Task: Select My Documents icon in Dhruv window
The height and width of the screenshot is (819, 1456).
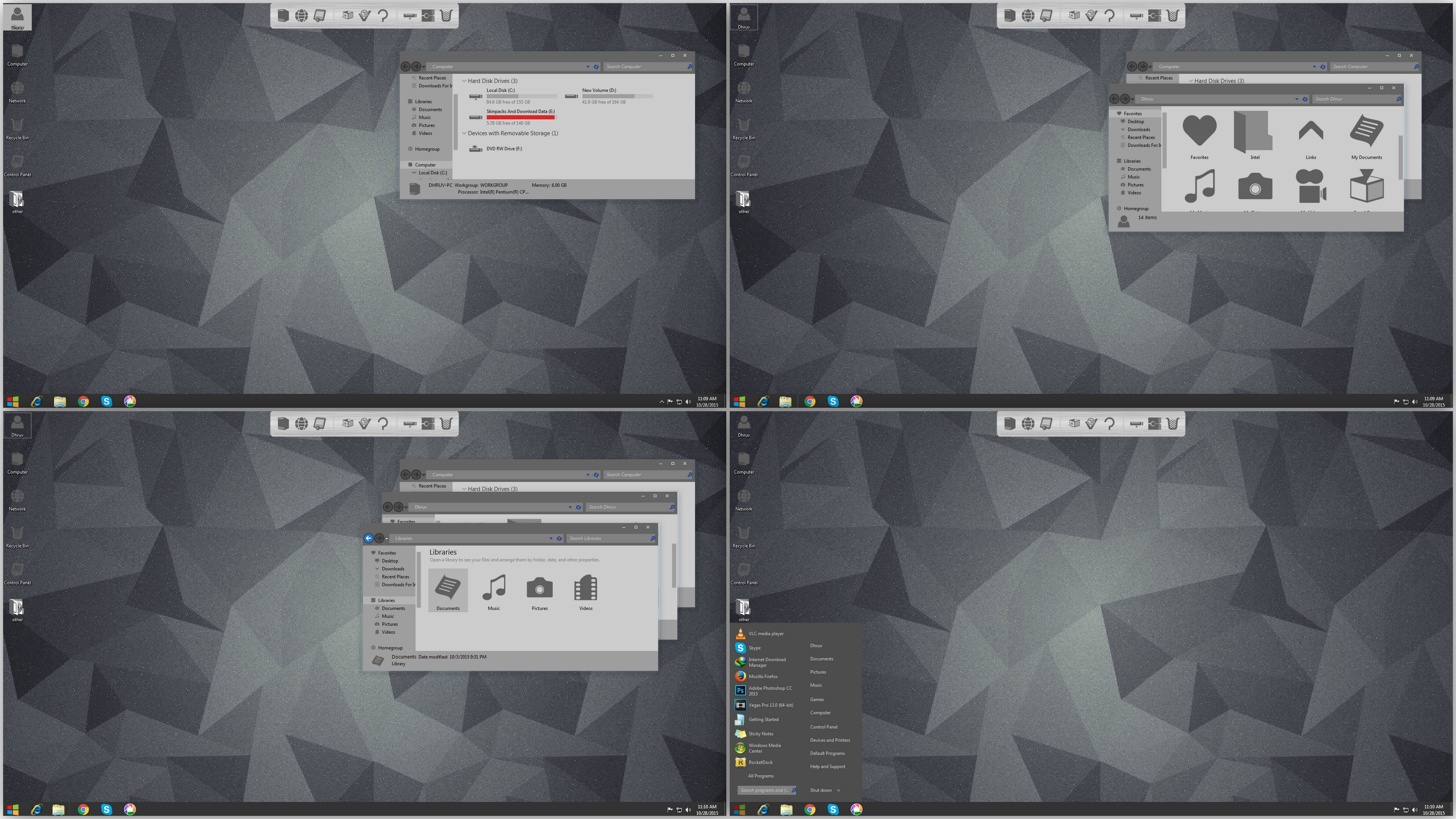Action: (x=1367, y=136)
